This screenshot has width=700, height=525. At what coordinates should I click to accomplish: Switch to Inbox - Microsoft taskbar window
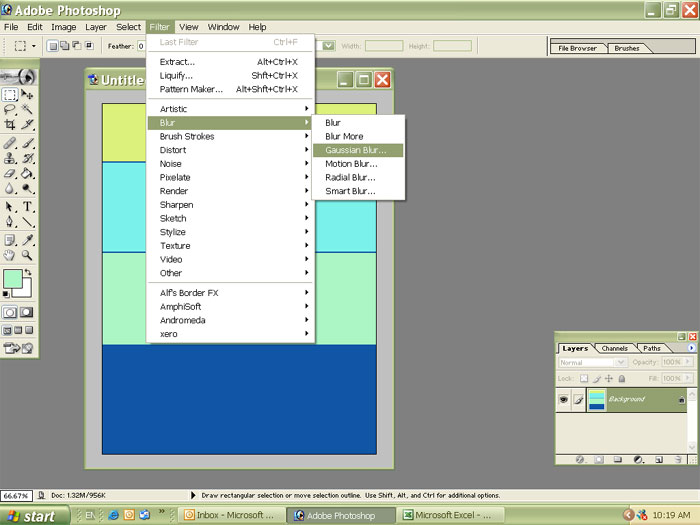[232, 515]
